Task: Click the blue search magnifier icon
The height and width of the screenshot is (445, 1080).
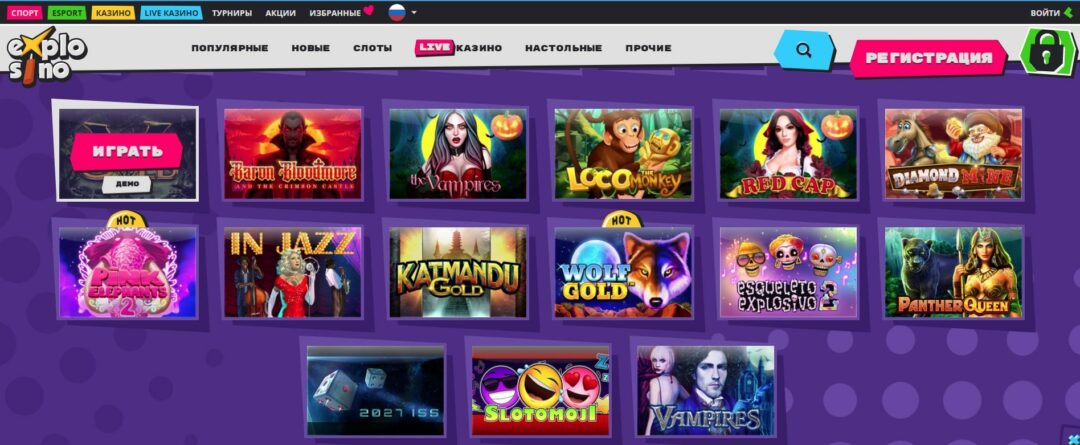Action: point(804,50)
